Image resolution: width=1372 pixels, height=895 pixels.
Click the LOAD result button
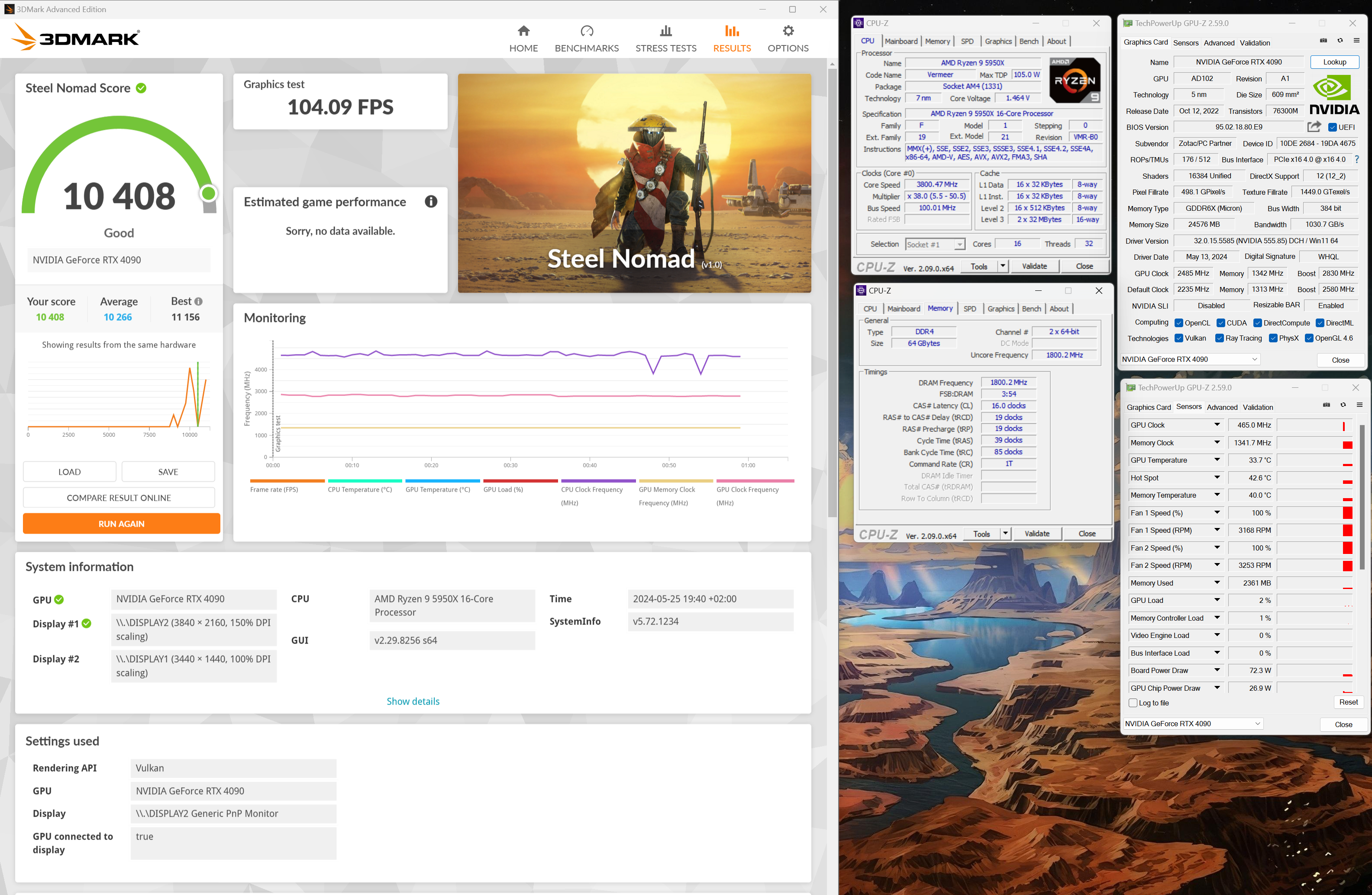coord(70,472)
